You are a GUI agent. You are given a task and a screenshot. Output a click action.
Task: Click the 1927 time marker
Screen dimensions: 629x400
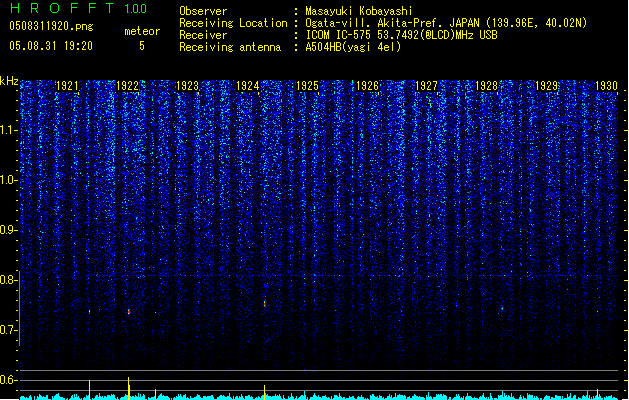pos(426,86)
